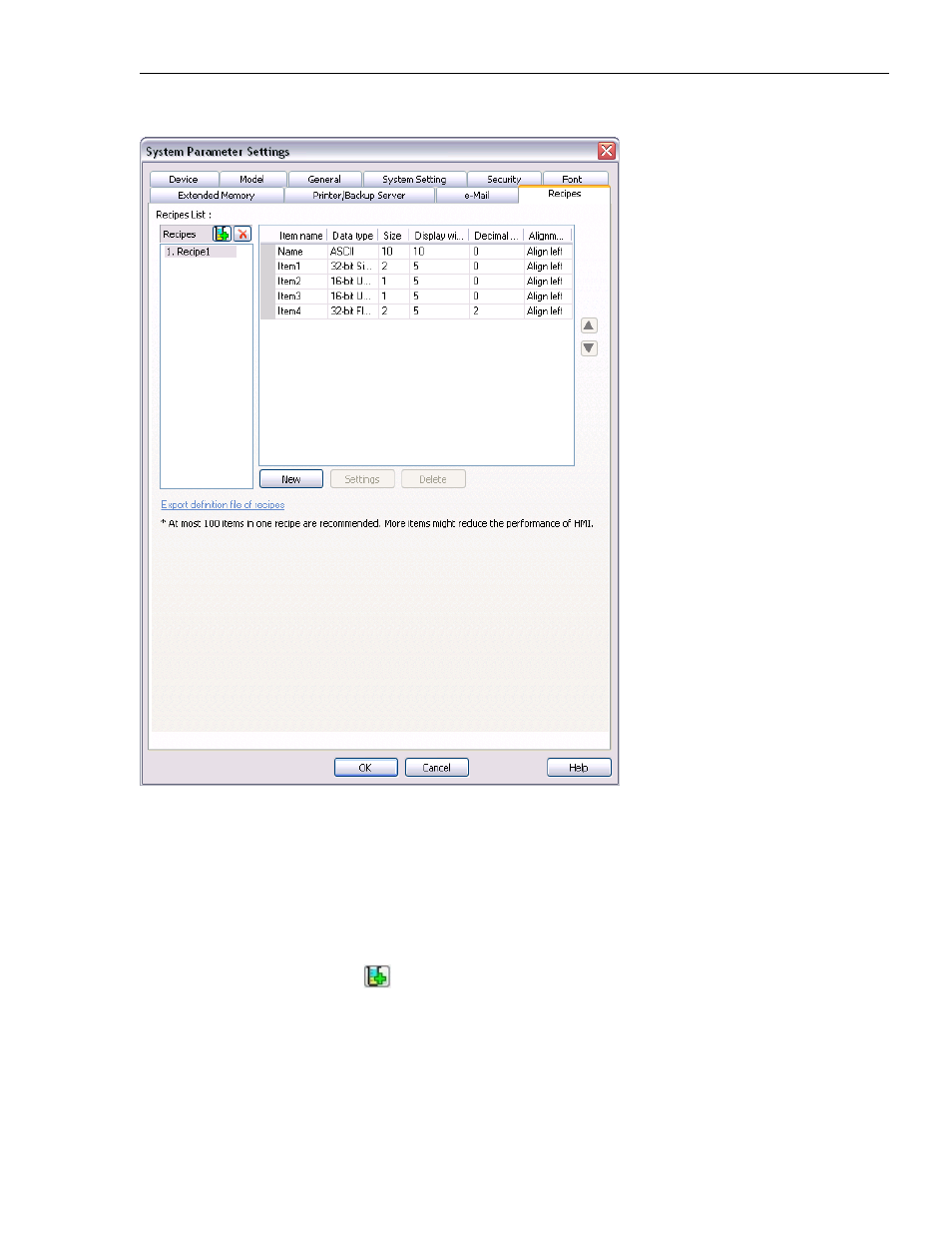
Task: Select the e-Mail tab
Action: tap(477, 195)
